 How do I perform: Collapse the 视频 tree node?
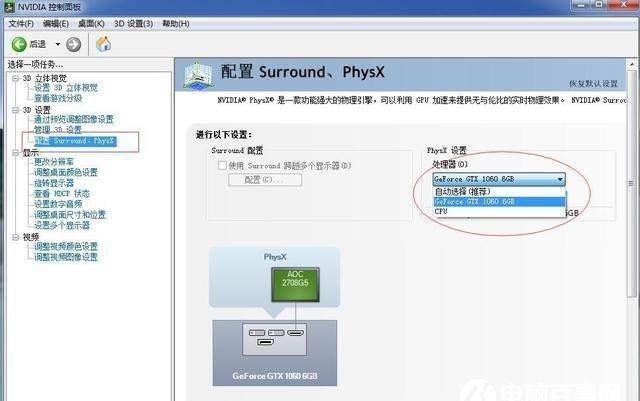[x=16, y=237]
